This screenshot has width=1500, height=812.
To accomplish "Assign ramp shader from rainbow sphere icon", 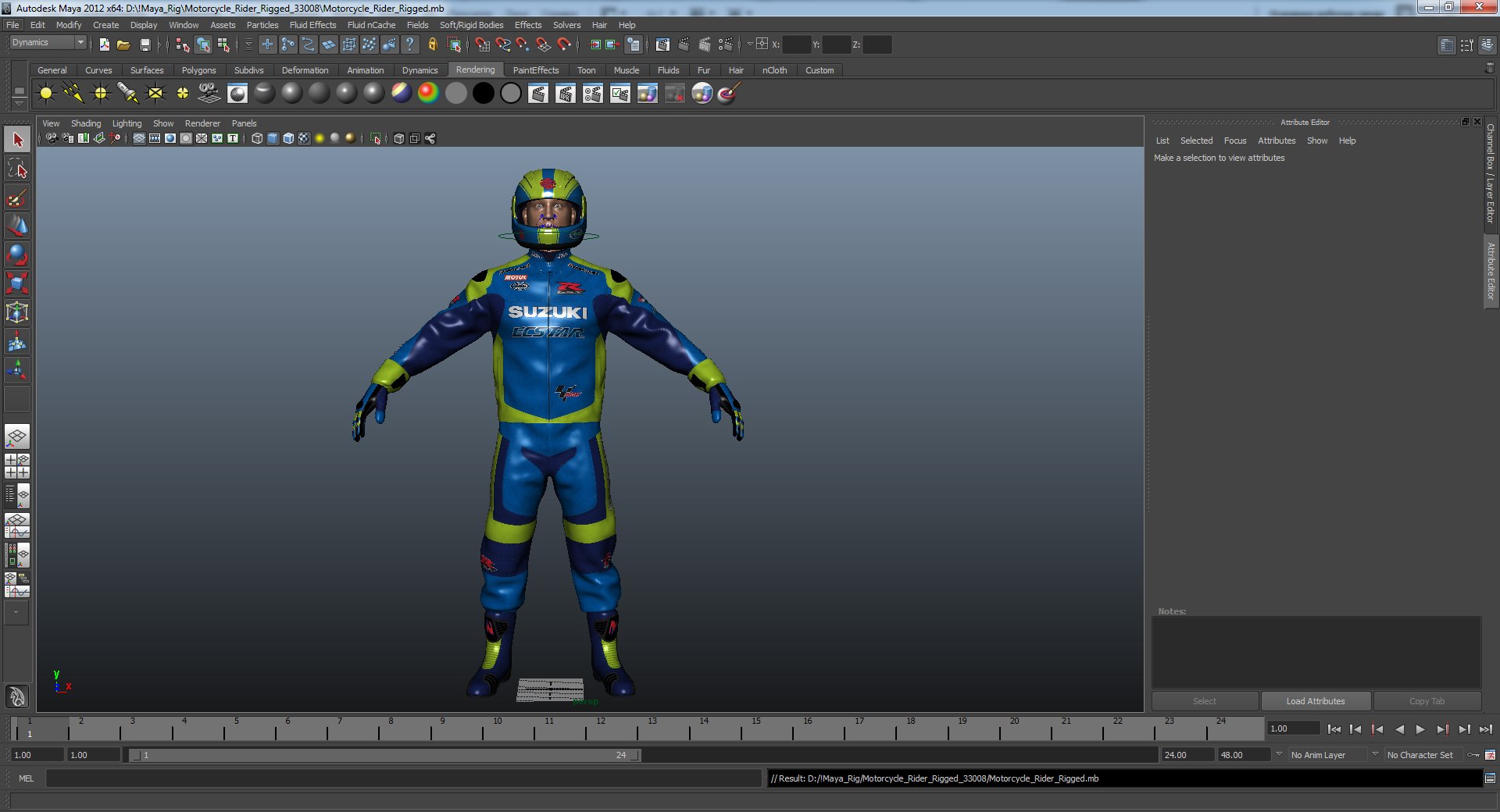I will 428,94.
